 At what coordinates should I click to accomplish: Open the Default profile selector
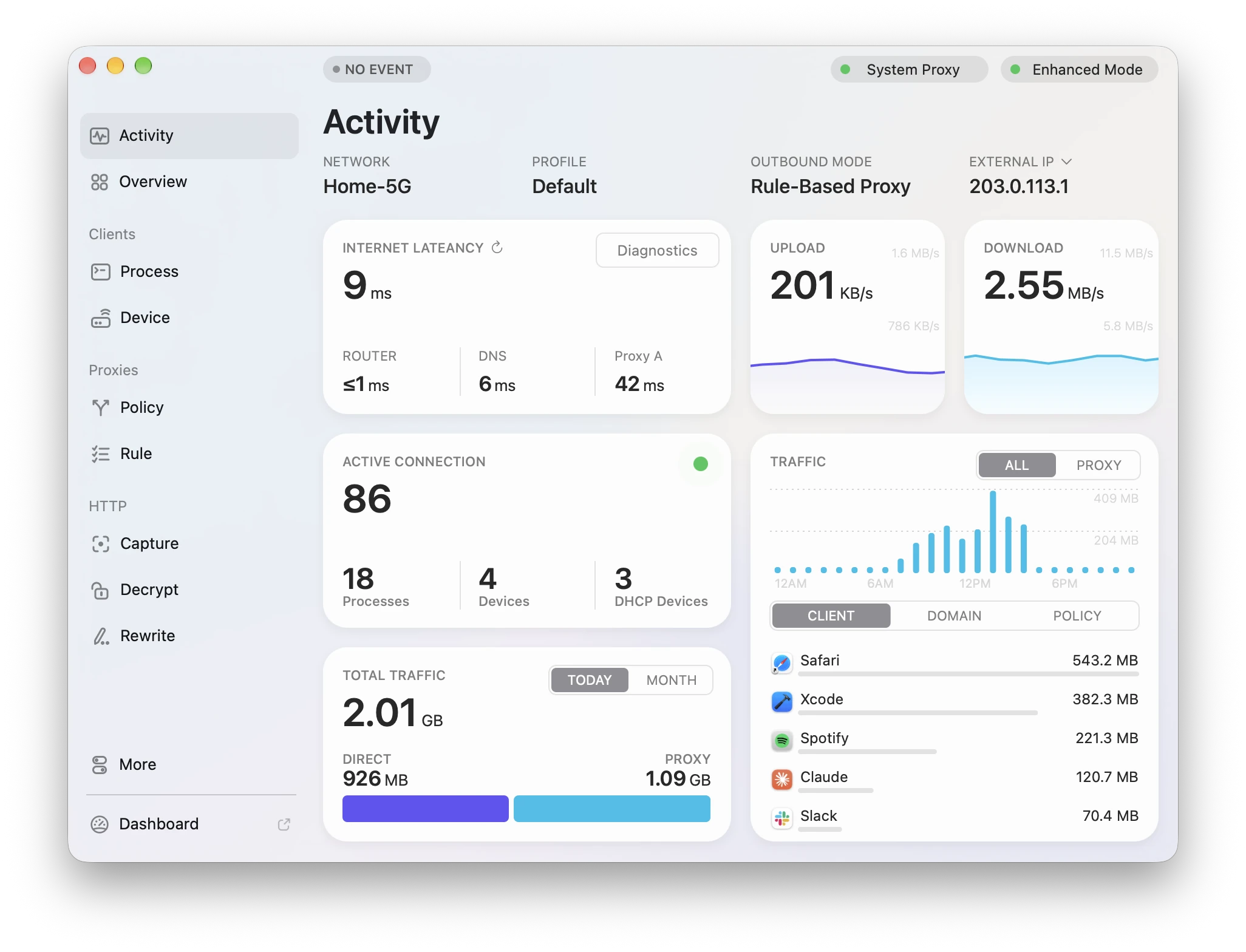pos(564,186)
